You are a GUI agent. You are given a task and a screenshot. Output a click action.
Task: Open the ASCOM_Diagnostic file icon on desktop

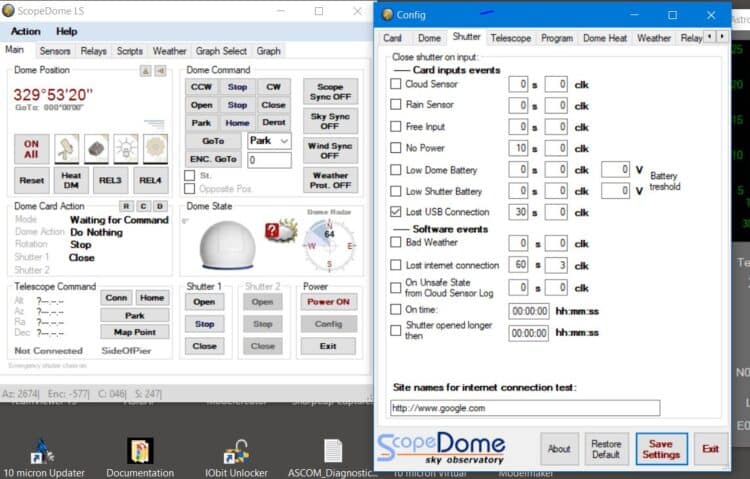tap(333, 458)
